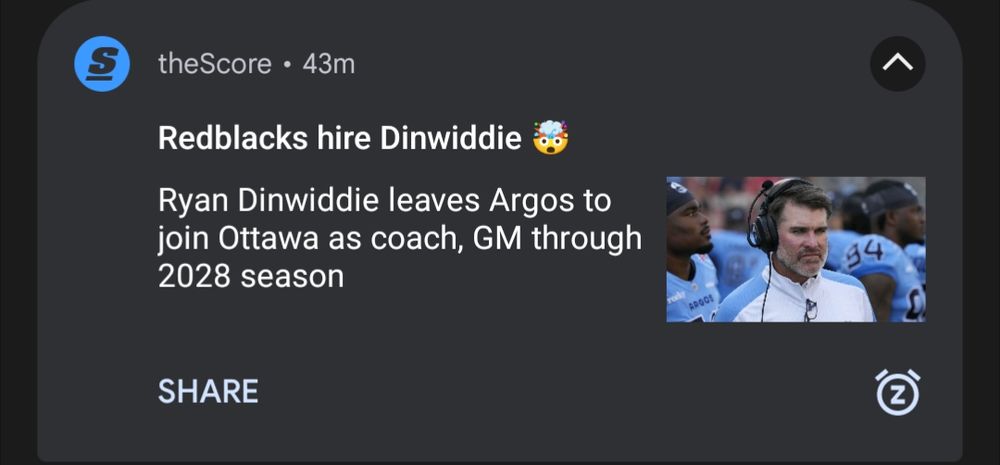
Task: Snooze this notification with the alarm icon
Action: click(897, 391)
